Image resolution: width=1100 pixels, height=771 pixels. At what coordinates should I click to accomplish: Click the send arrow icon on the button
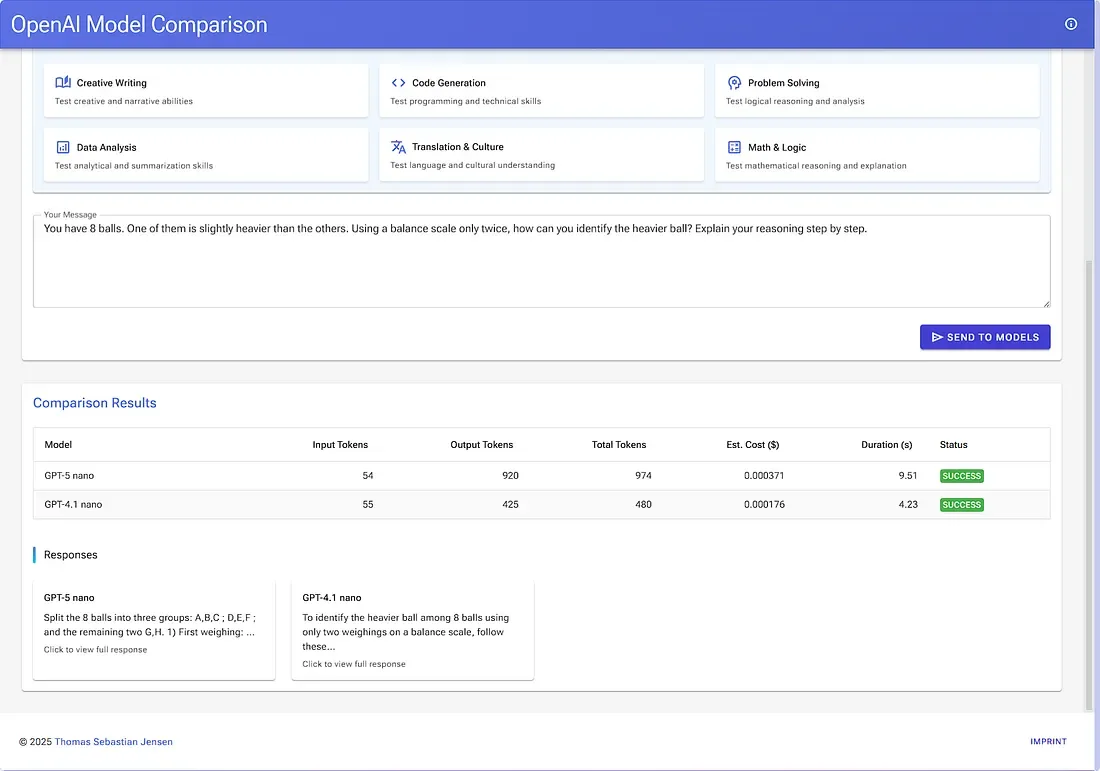click(937, 337)
